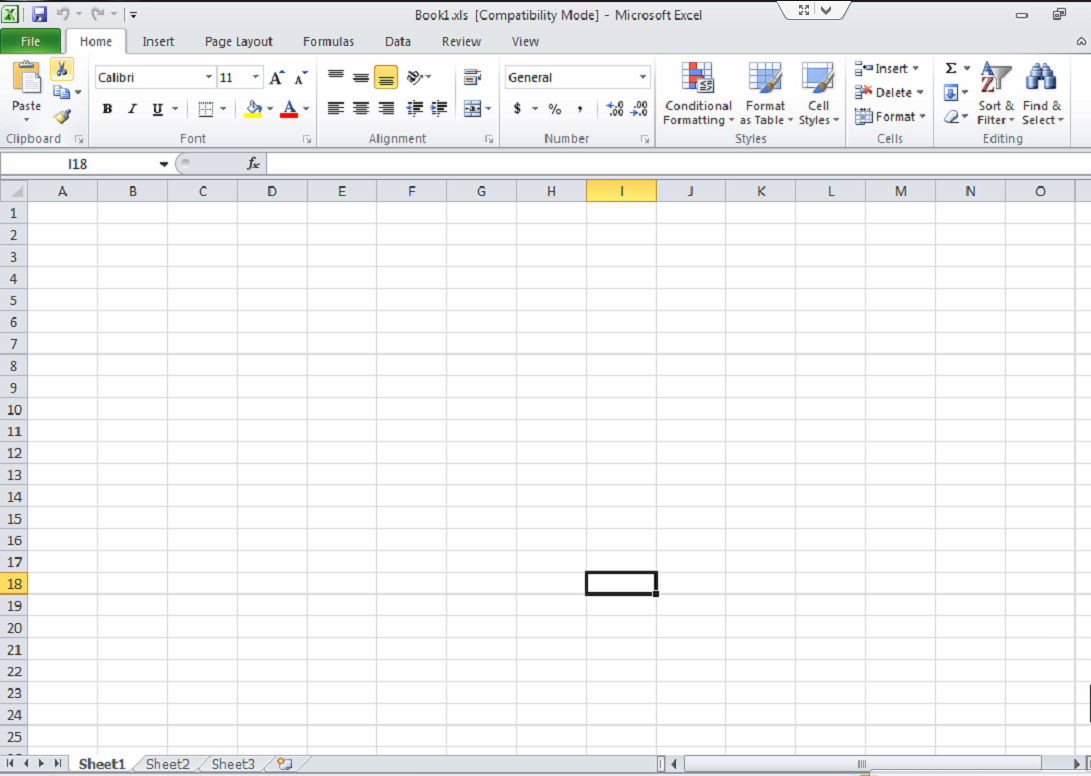
Task: Save the workbook using the Quick Access icon
Action: [x=40, y=15]
